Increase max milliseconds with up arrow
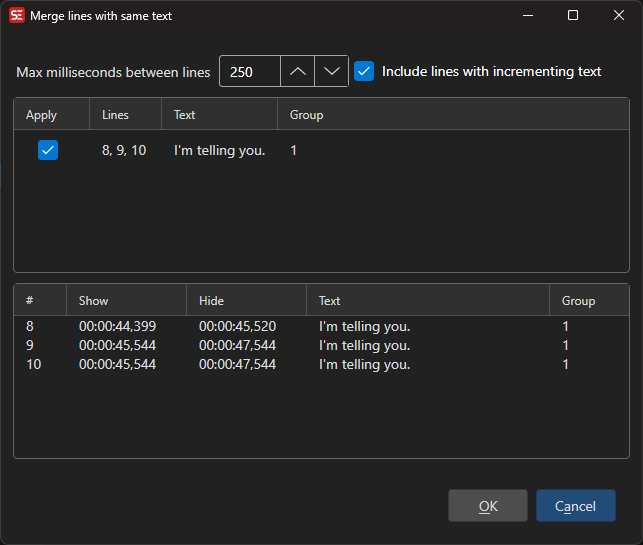Image resolution: width=643 pixels, height=545 pixels. [297, 72]
